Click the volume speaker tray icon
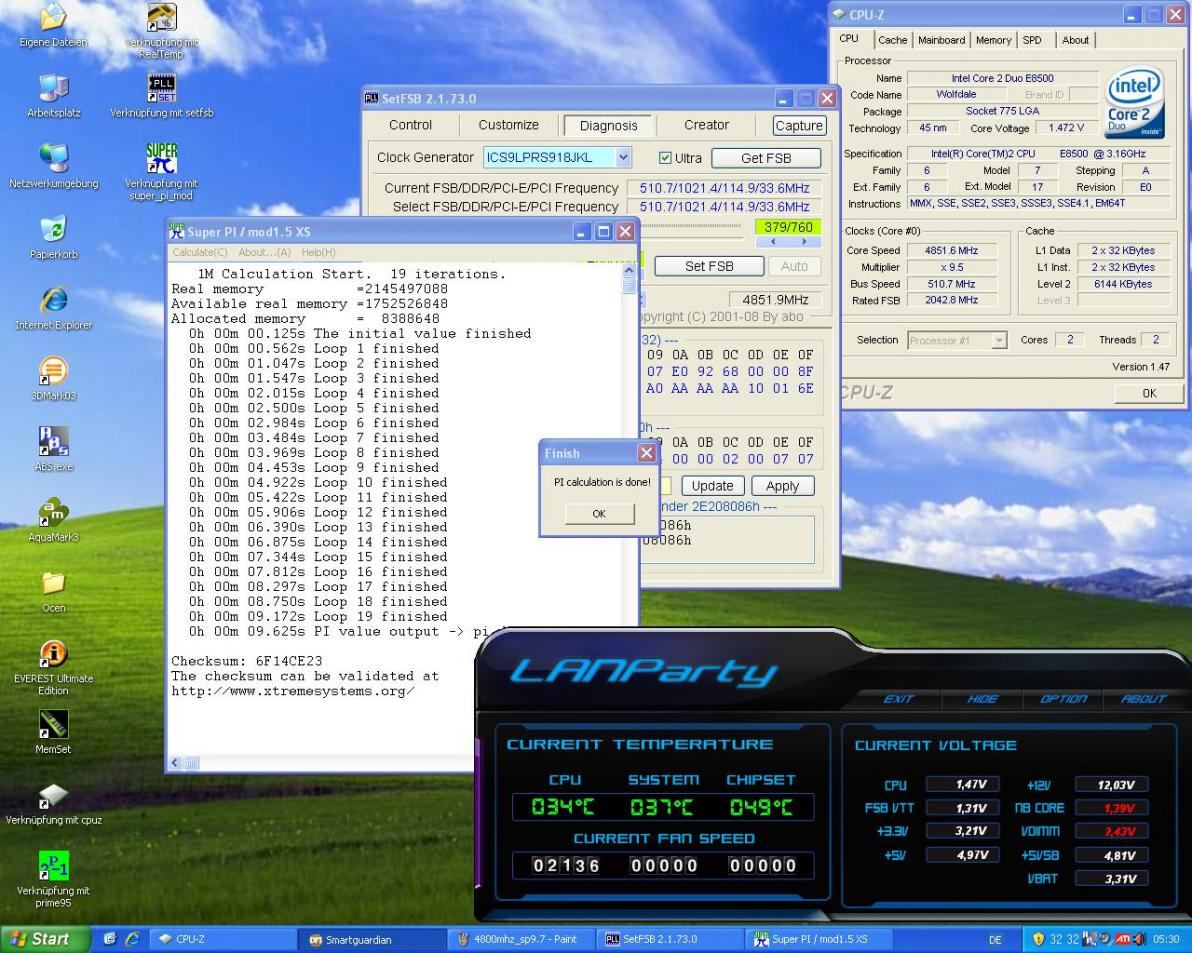 coord(1138,939)
